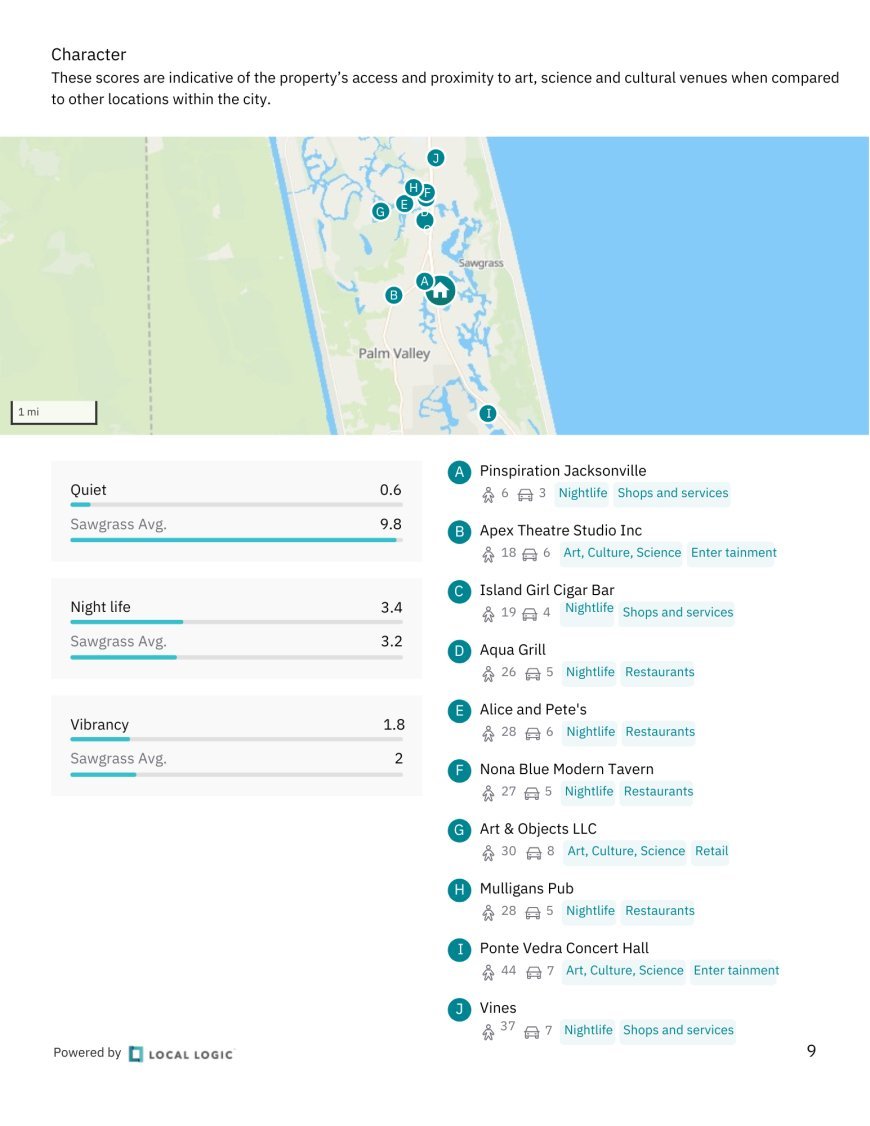The image size is (870, 1126).
Task: Click the Mulligans Pub name
Action: 526,888
